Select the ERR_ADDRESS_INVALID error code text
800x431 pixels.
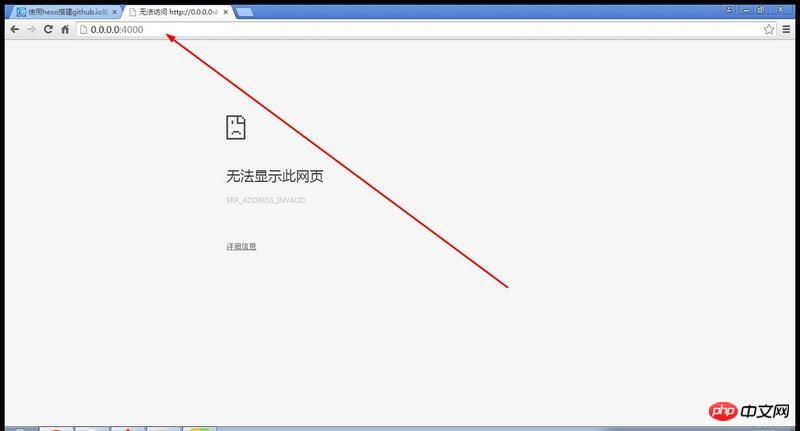pos(265,200)
